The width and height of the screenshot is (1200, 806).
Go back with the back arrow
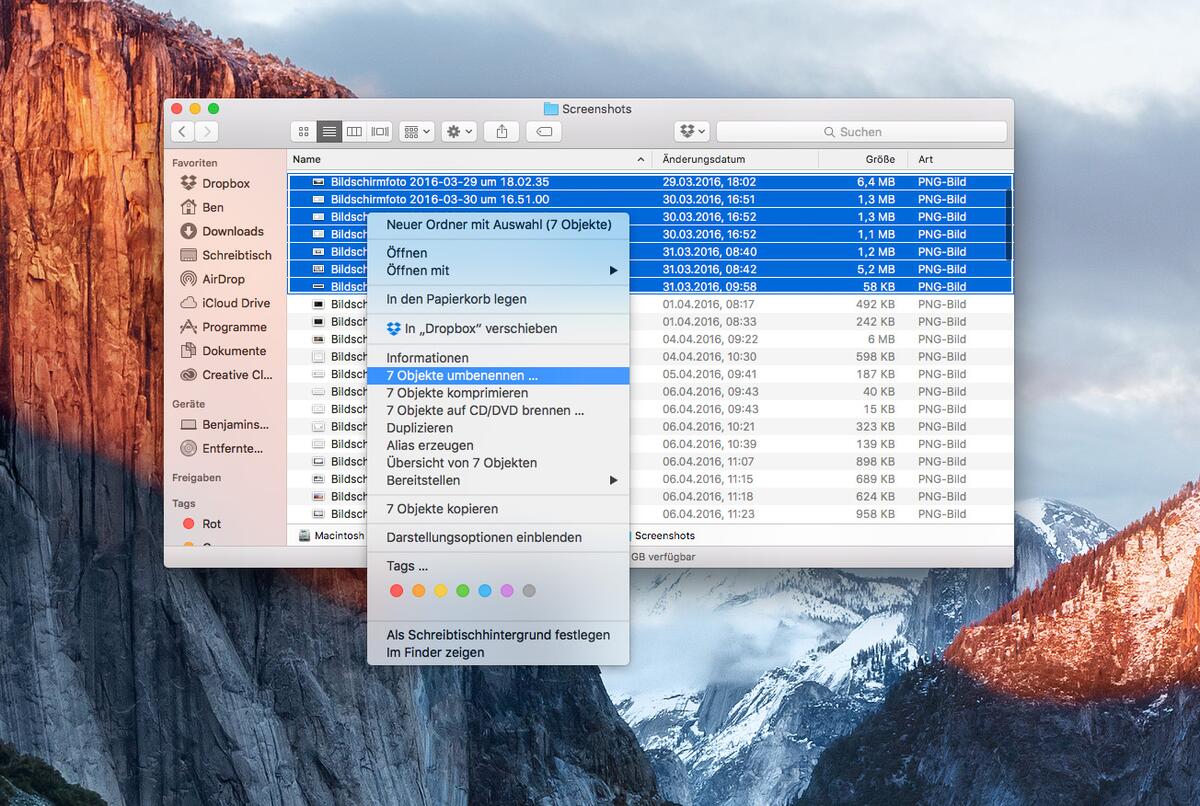tap(182, 132)
